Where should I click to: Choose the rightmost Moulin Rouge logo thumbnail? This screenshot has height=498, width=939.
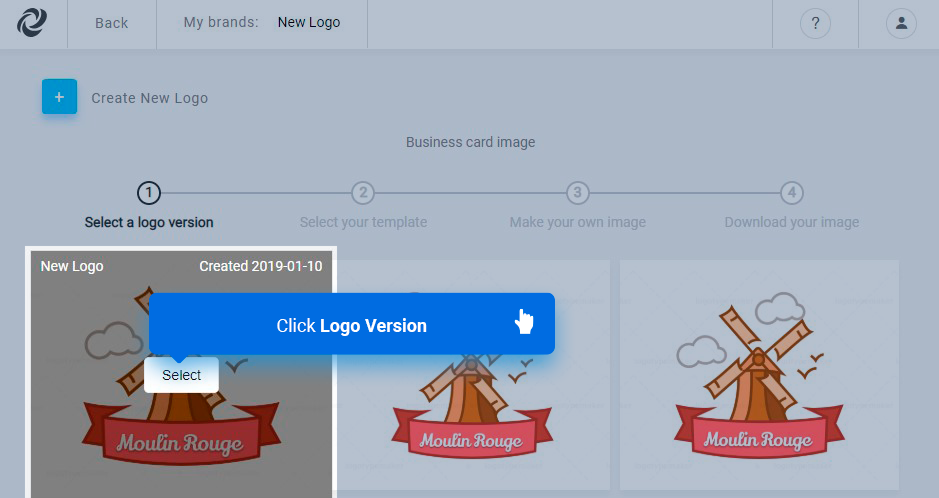tap(759, 375)
